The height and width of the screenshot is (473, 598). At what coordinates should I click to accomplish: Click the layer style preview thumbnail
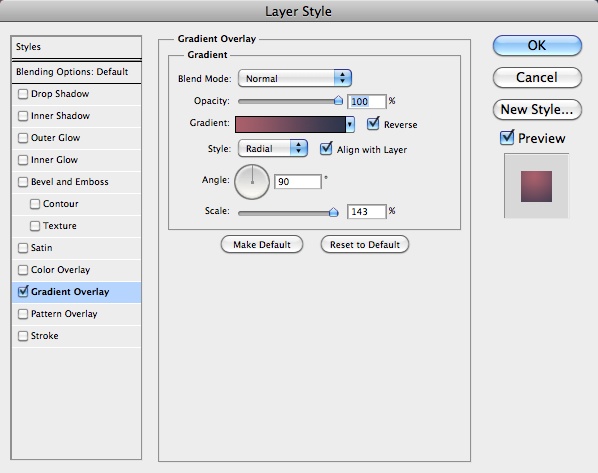coord(536,186)
